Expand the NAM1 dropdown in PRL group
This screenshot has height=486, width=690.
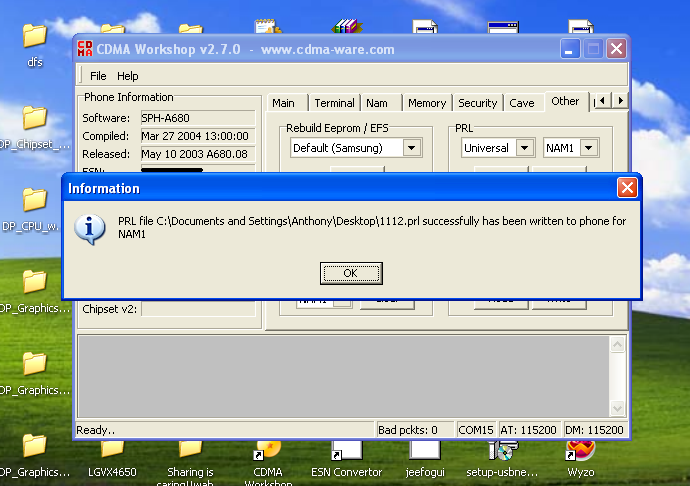tap(588, 148)
